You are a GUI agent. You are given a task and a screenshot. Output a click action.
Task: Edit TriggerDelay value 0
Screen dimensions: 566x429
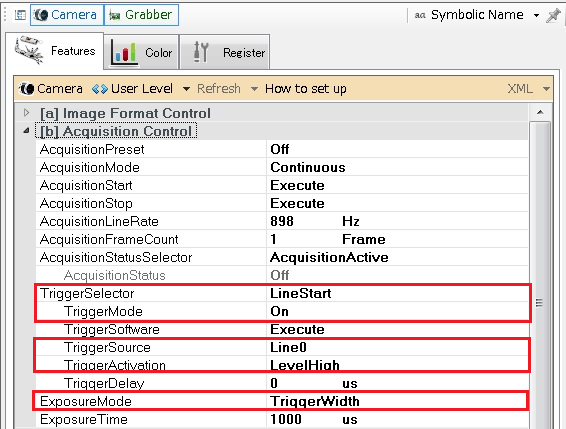pos(274,384)
